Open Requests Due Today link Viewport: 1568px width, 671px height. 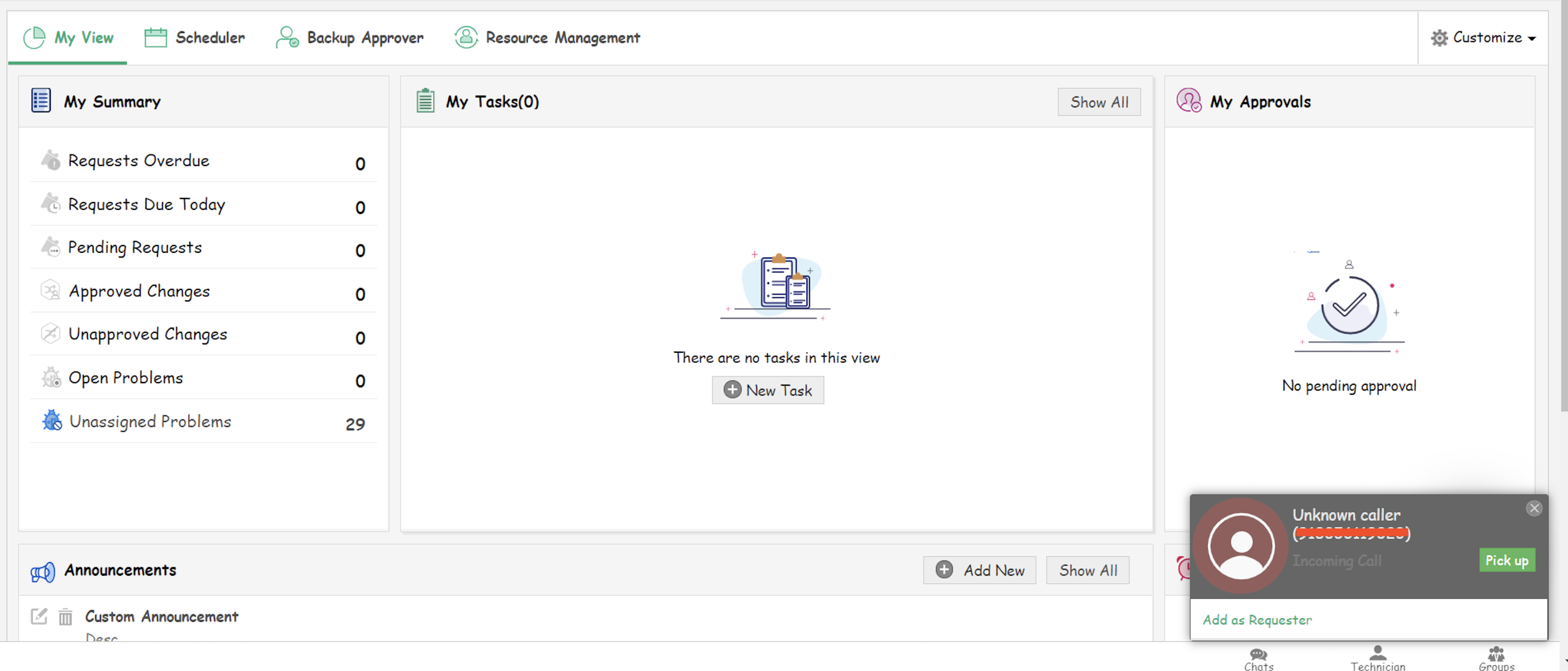pos(146,205)
